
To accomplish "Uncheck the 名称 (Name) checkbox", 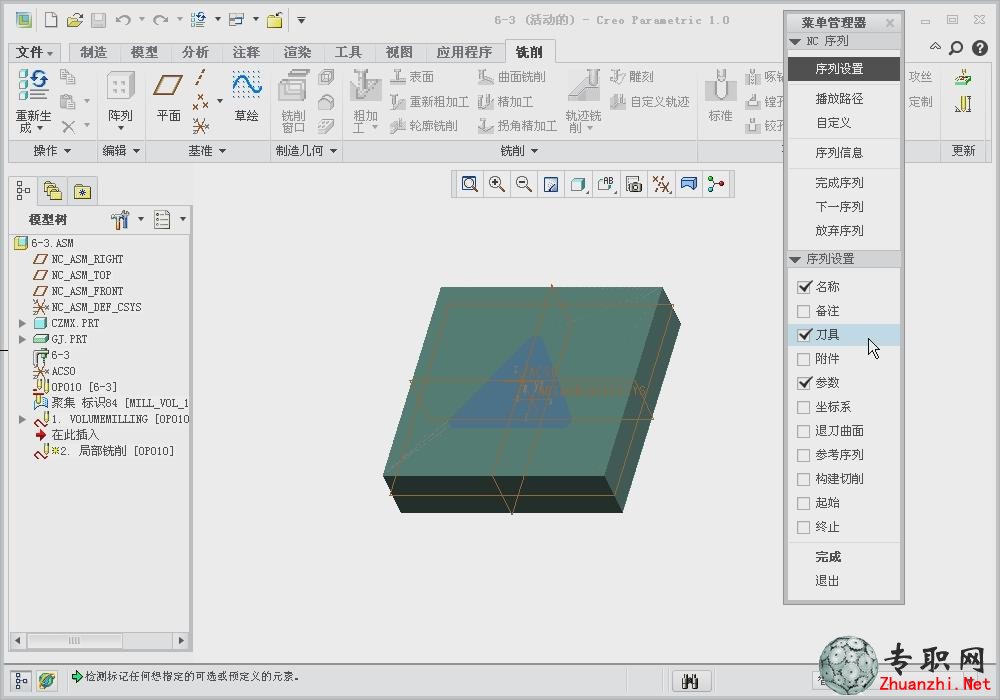I will pyautogui.click(x=804, y=287).
